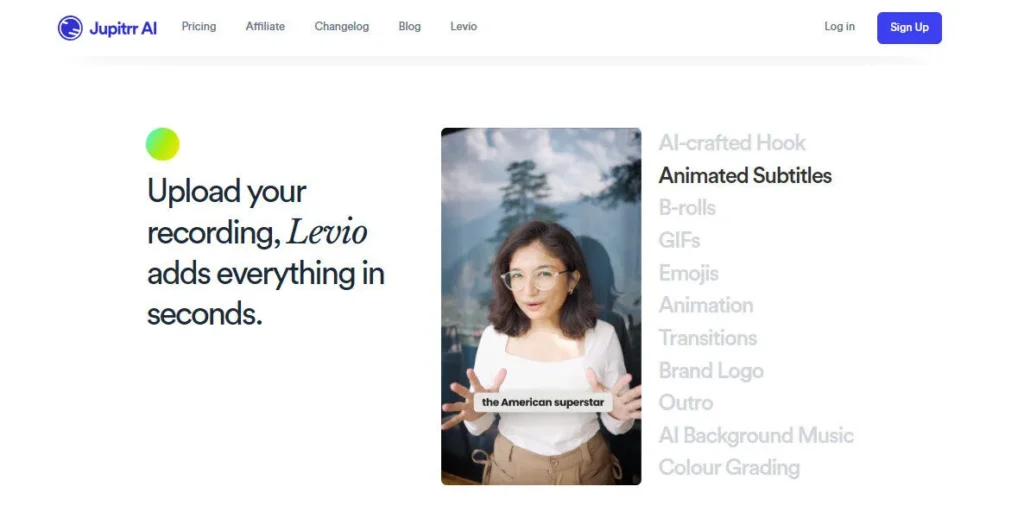Image resolution: width=1024 pixels, height=518 pixels.
Task: Select AI Background Music option
Action: [x=756, y=436]
